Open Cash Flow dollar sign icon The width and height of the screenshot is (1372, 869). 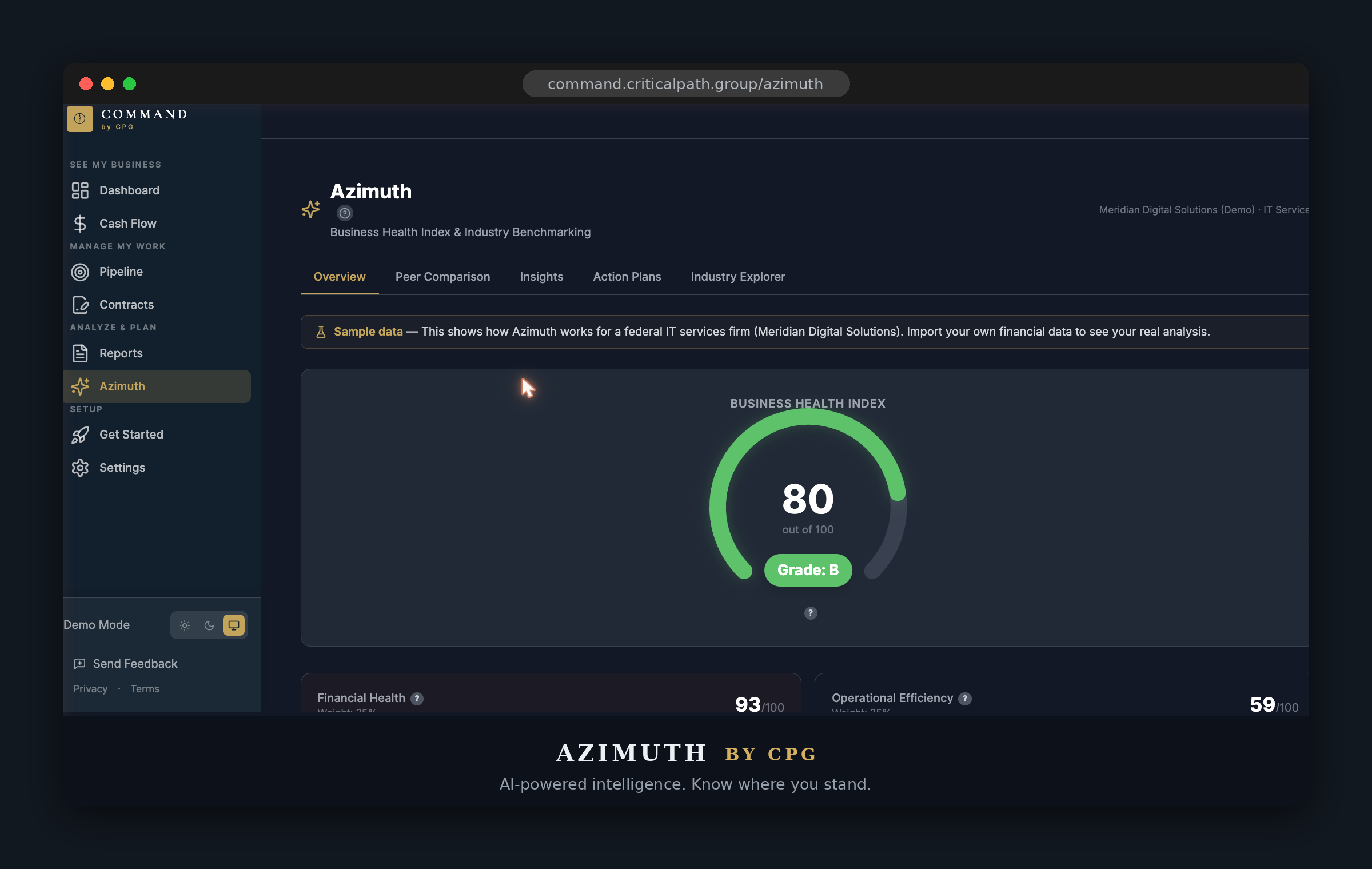pos(80,224)
